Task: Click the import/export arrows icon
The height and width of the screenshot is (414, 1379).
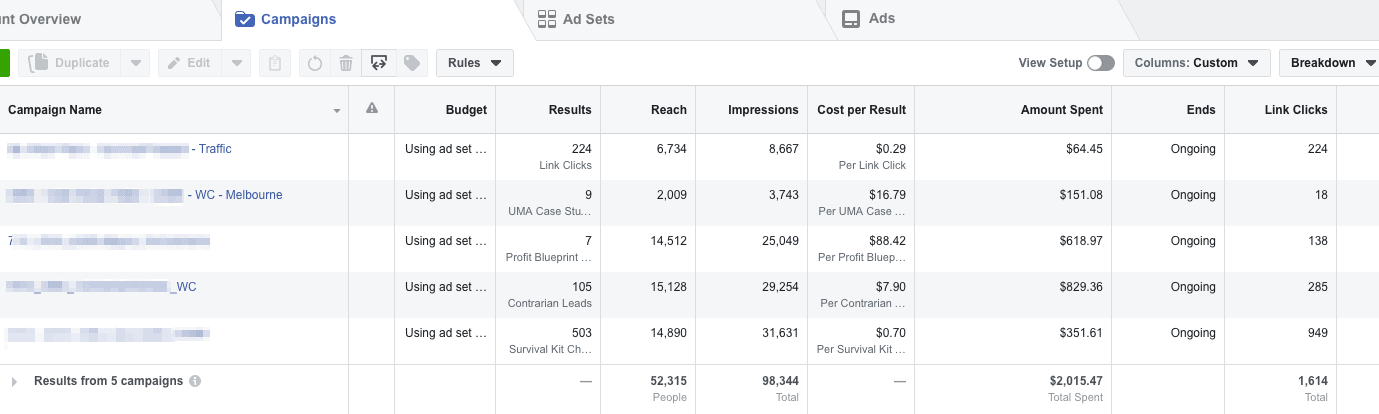Action: (378, 63)
